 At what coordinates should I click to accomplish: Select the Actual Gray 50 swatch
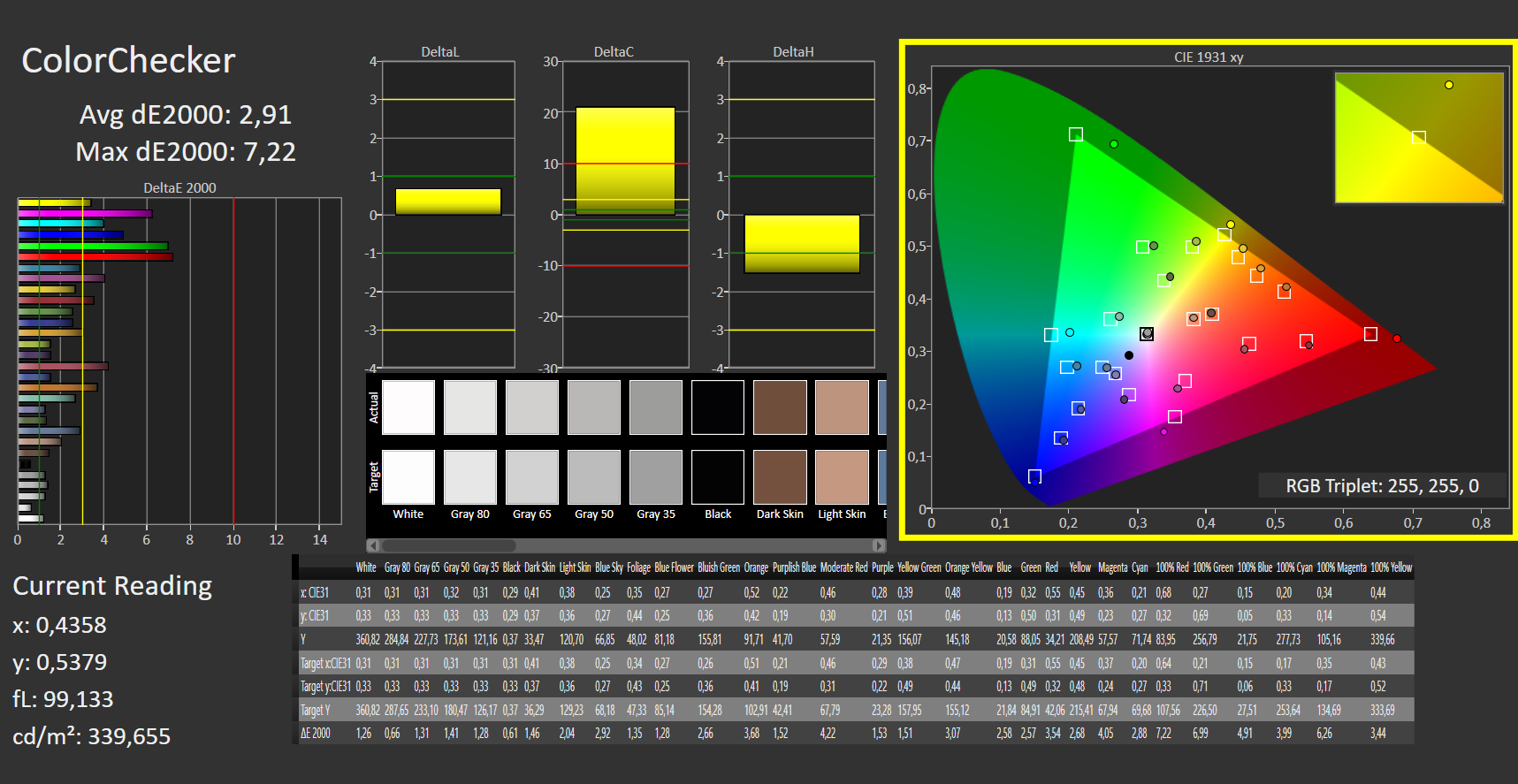click(594, 407)
